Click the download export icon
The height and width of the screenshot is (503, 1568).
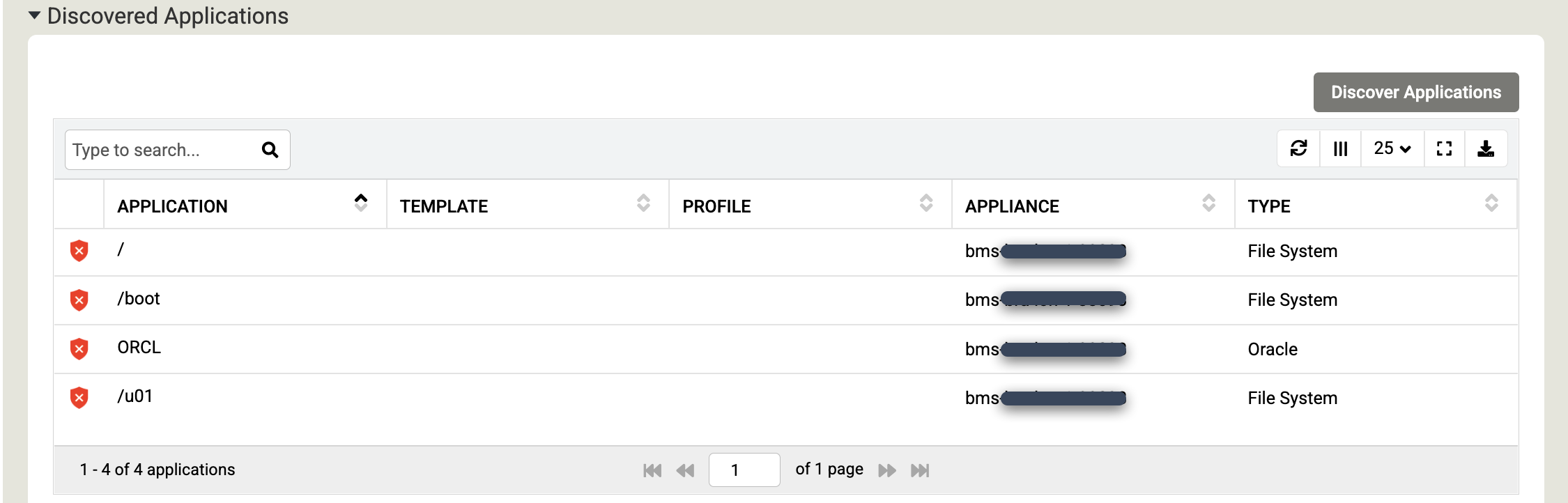click(1486, 148)
